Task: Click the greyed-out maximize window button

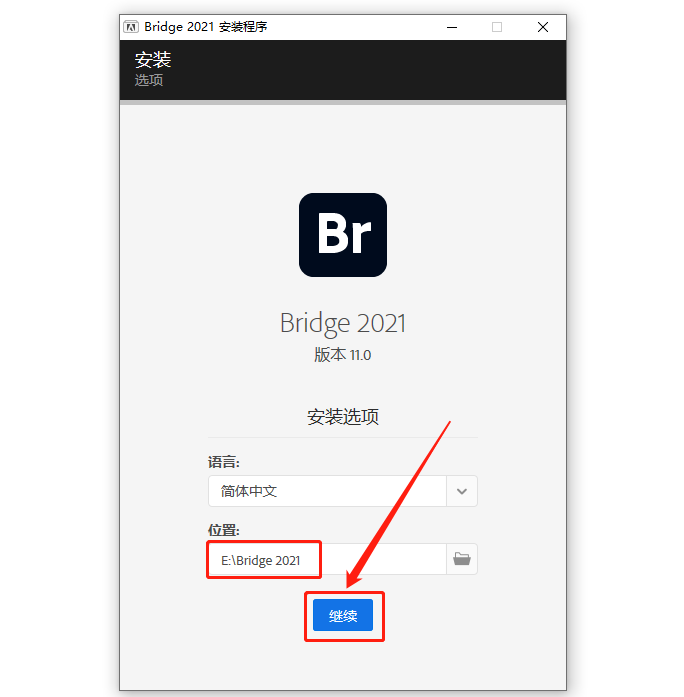Action: (497, 28)
